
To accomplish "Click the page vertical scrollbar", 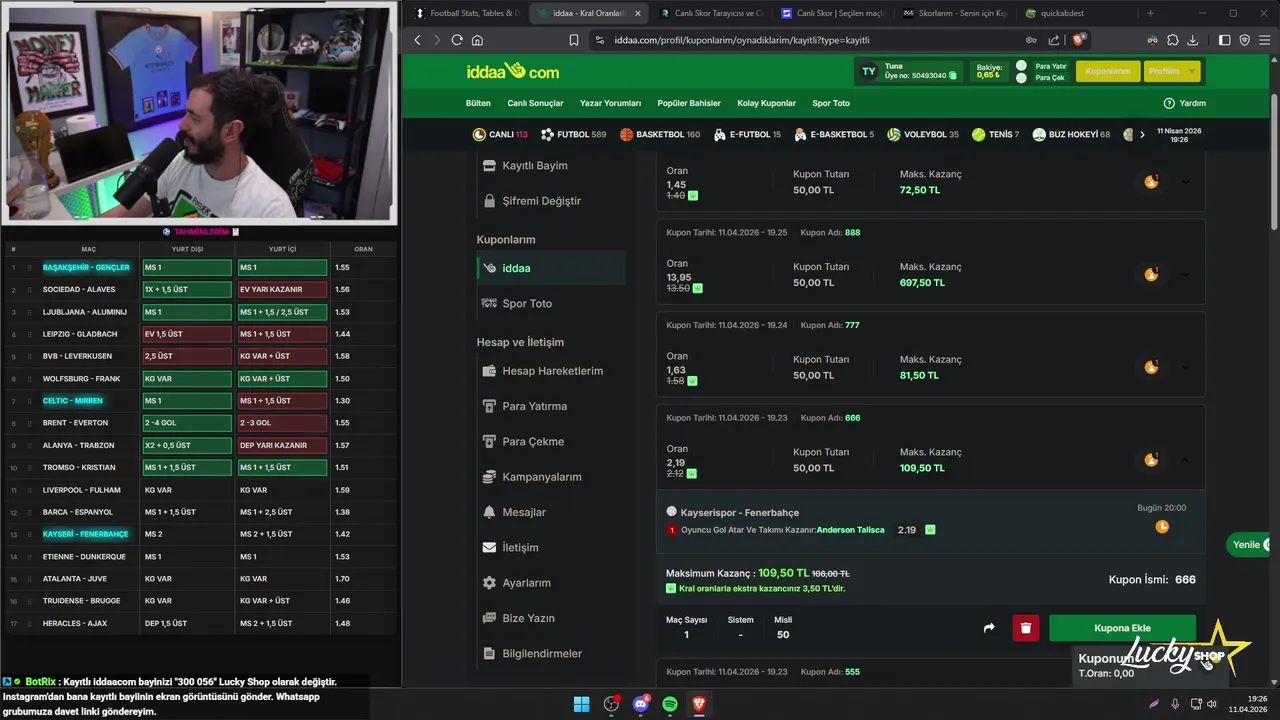I will click(x=1274, y=164).
